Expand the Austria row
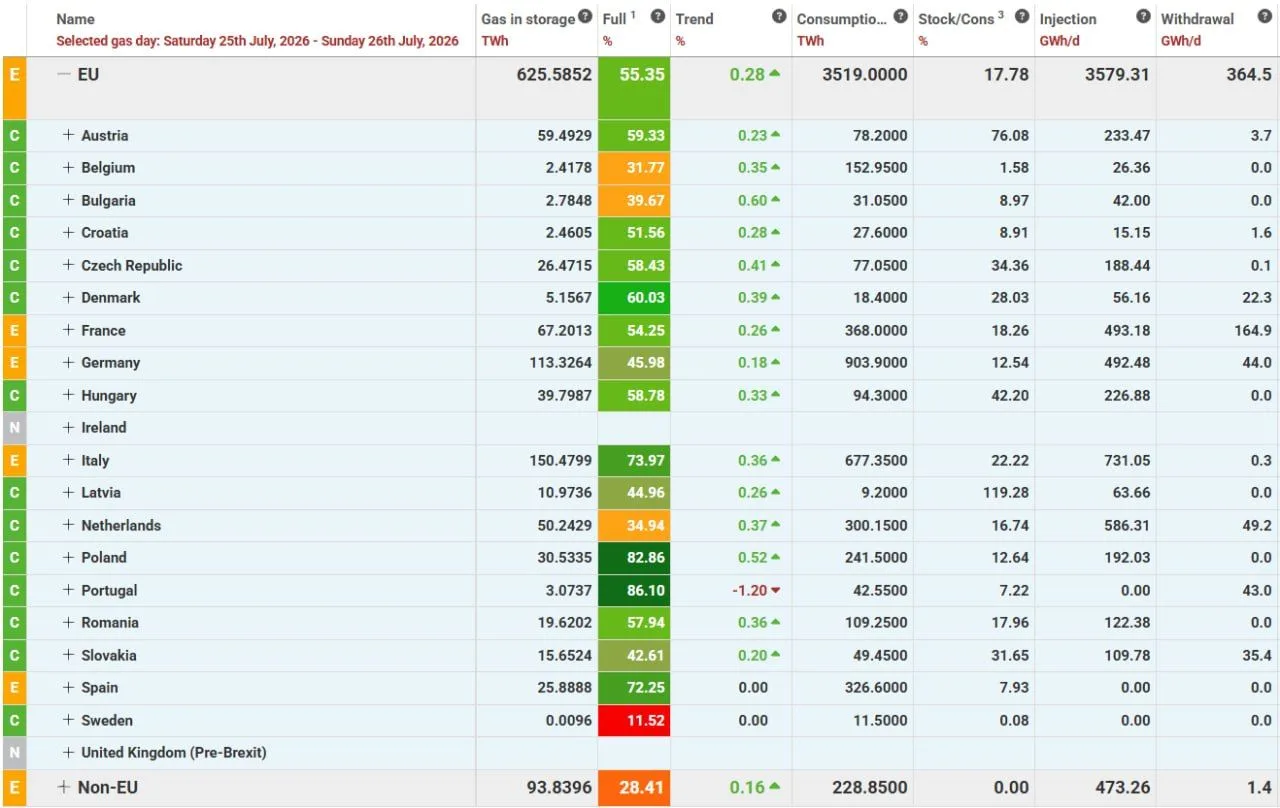 [x=69, y=135]
